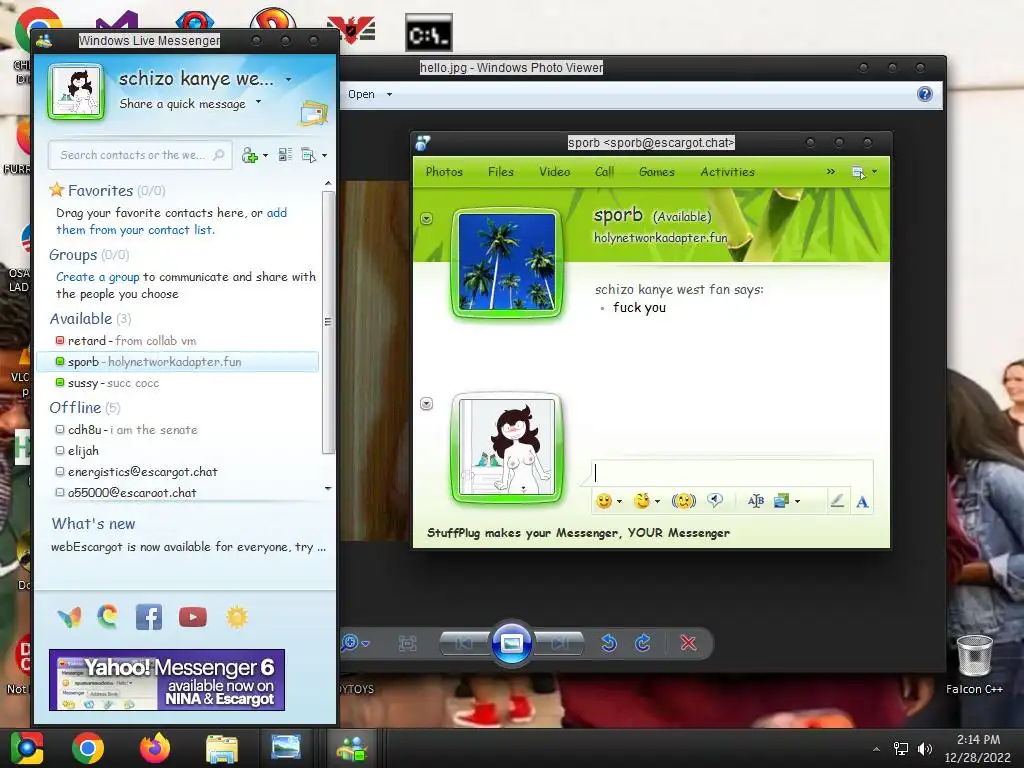Click the YouTube icon in Messenger
This screenshot has width=1024, height=768.
point(193,617)
